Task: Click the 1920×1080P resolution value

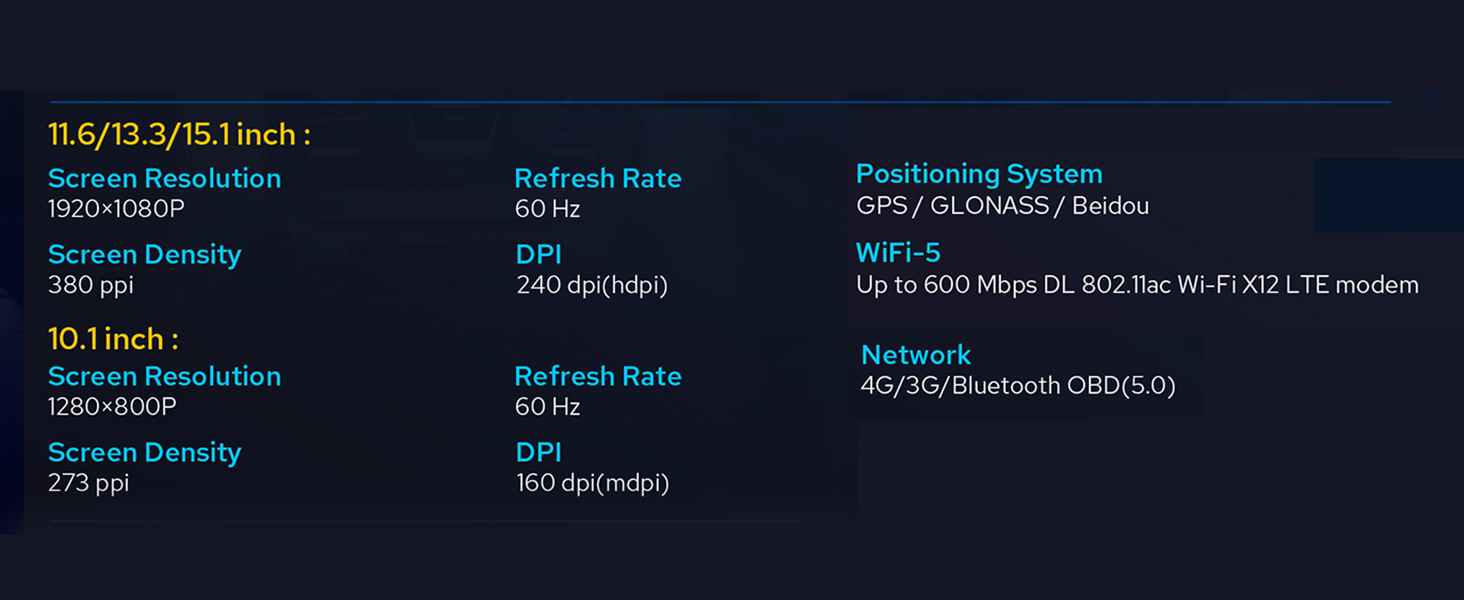Action: [x=116, y=208]
